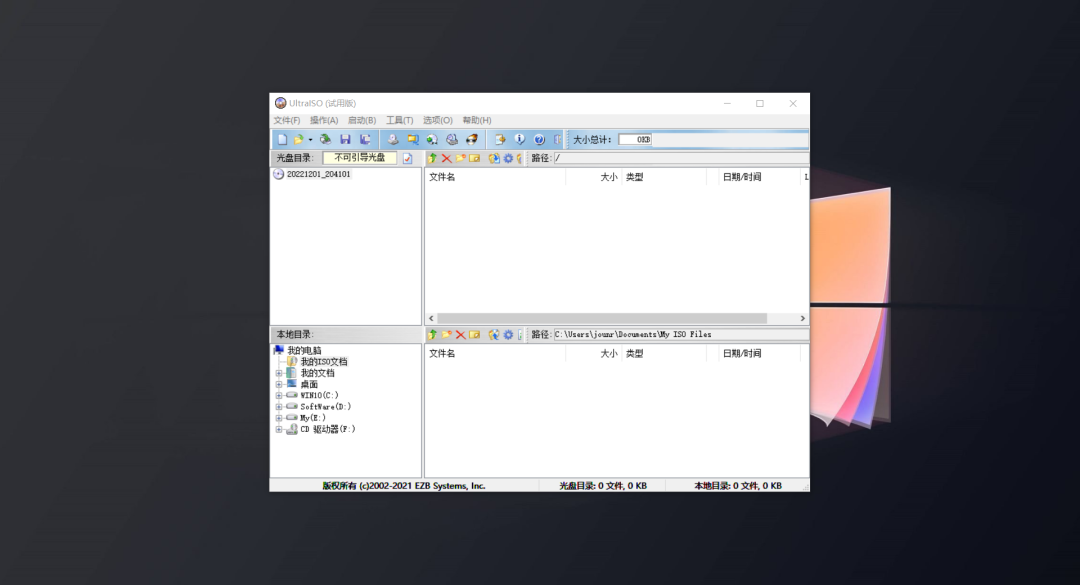Expand the WIN10(C:) drive node
The height and width of the screenshot is (585, 1080).
click(279, 396)
